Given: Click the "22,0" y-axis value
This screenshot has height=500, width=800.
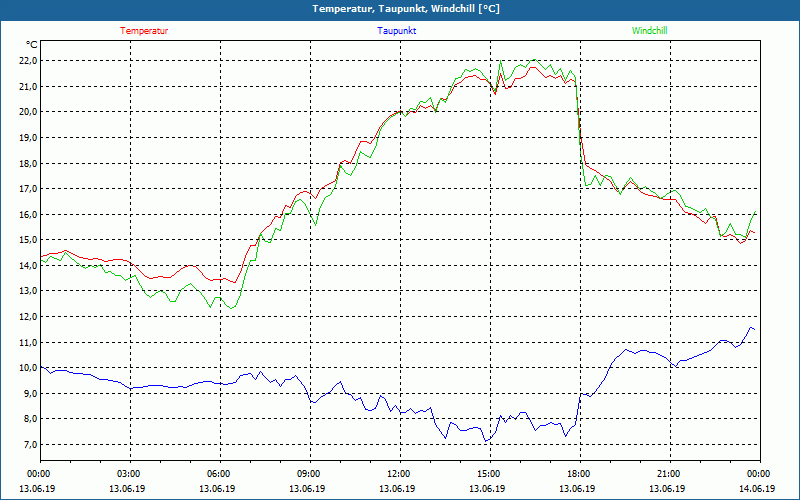Looking at the screenshot, I should 29,61.
